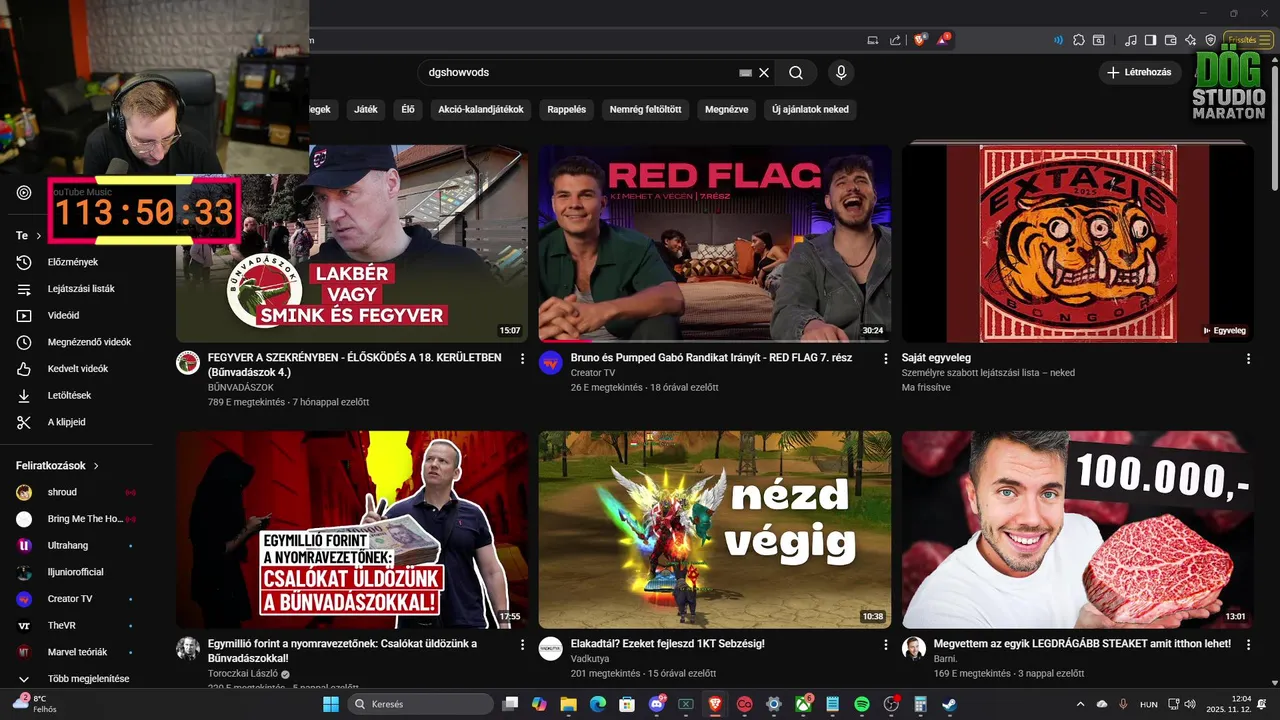Image resolution: width=1280 pixels, height=720 pixels.
Task: Open Ultrahang subscription channel
Action: pos(75,545)
